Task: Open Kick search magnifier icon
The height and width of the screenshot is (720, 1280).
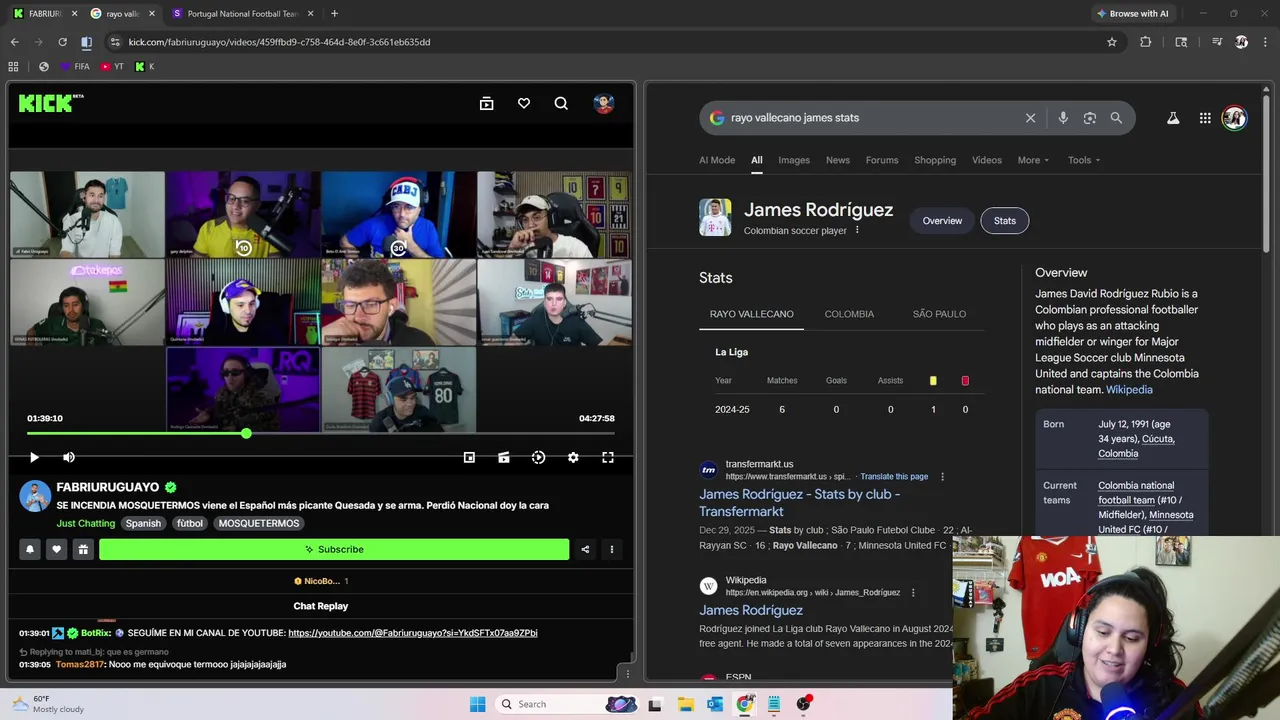Action: coord(561,103)
